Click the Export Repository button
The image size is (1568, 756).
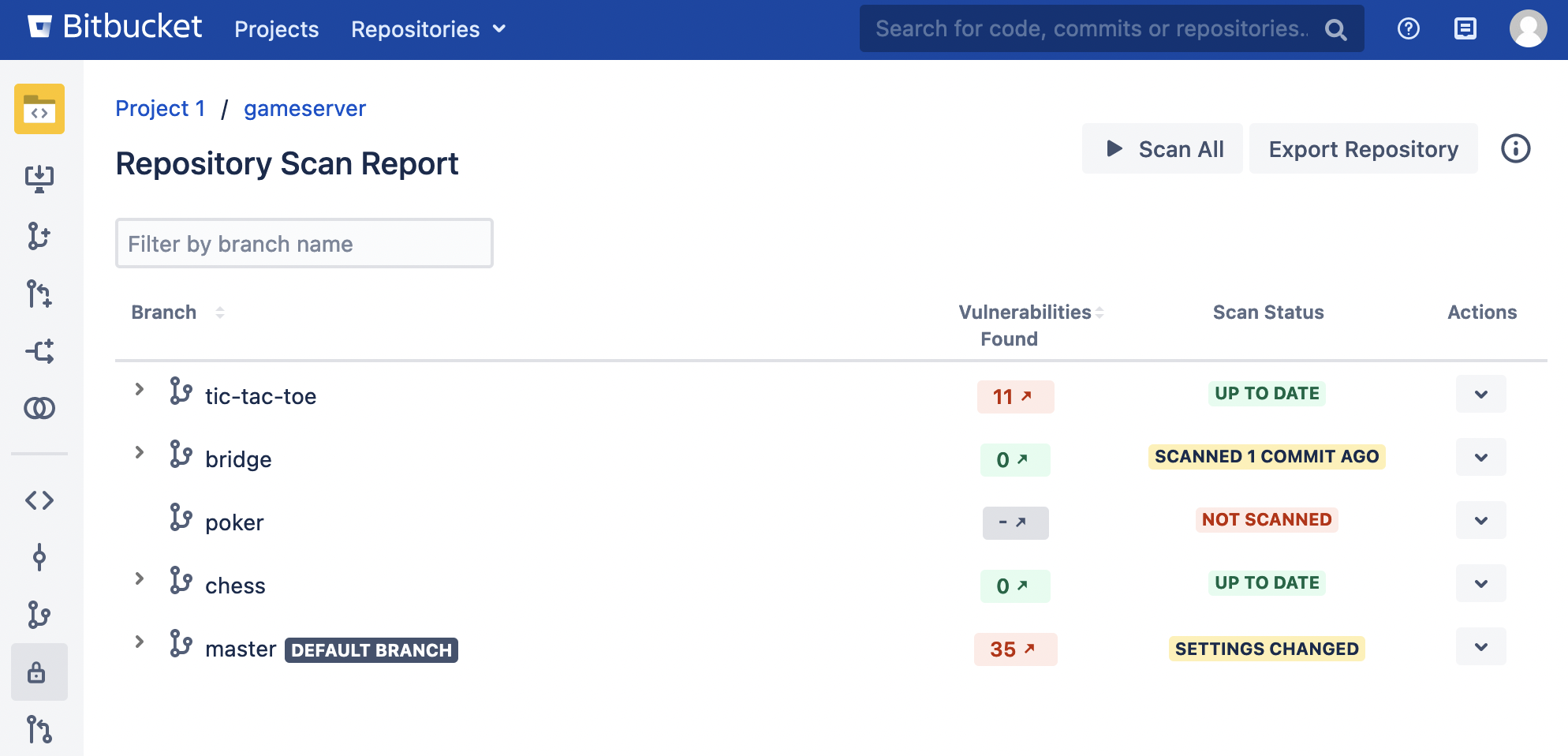point(1363,149)
